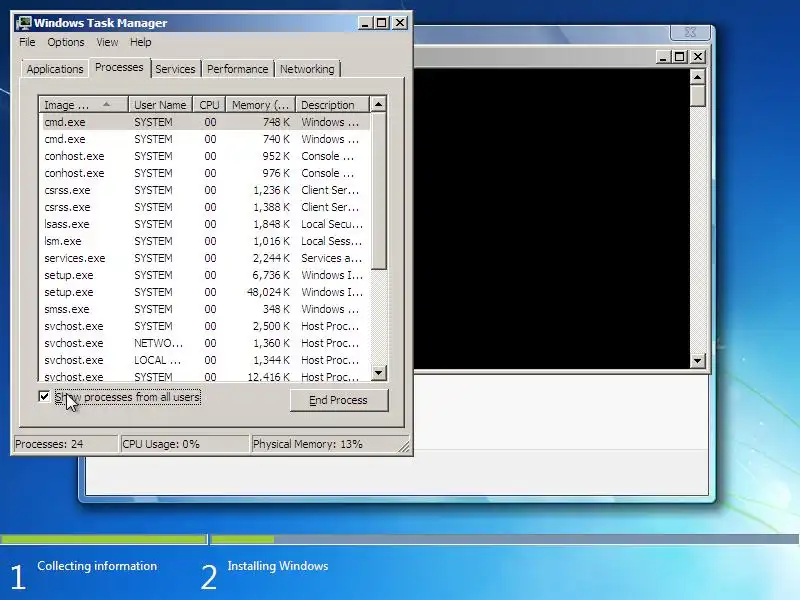Image resolution: width=800 pixels, height=600 pixels.
Task: Switch to the Performance tab
Action: click(x=237, y=69)
